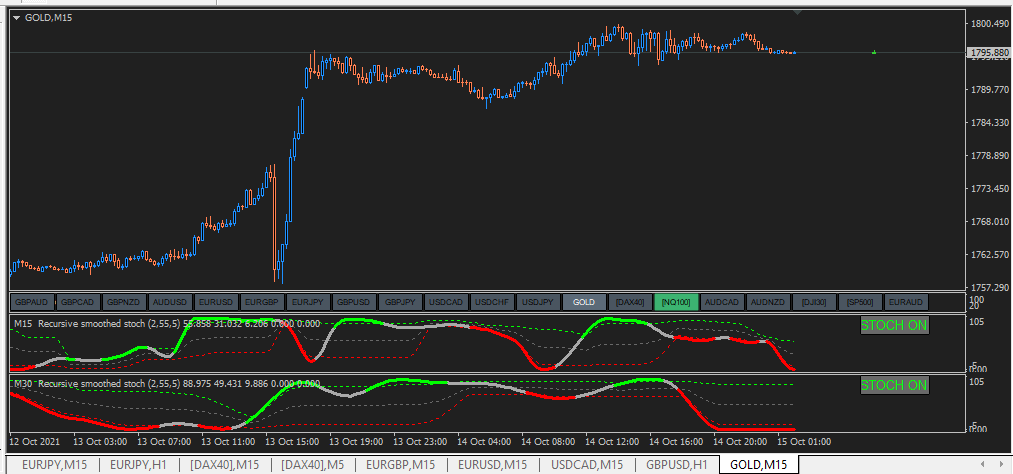Click the GBPAUD symbol button
The width and height of the screenshot is (1013, 474).
32,302
